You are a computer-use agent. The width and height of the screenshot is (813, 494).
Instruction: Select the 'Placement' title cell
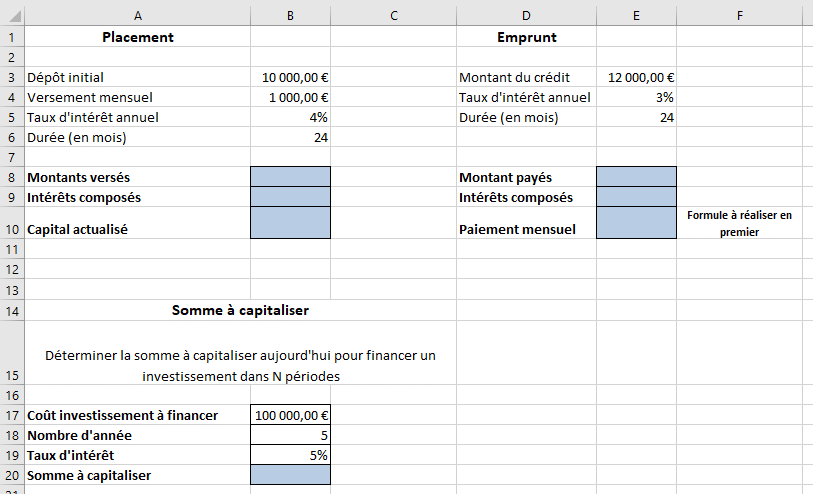pyautogui.click(x=137, y=37)
